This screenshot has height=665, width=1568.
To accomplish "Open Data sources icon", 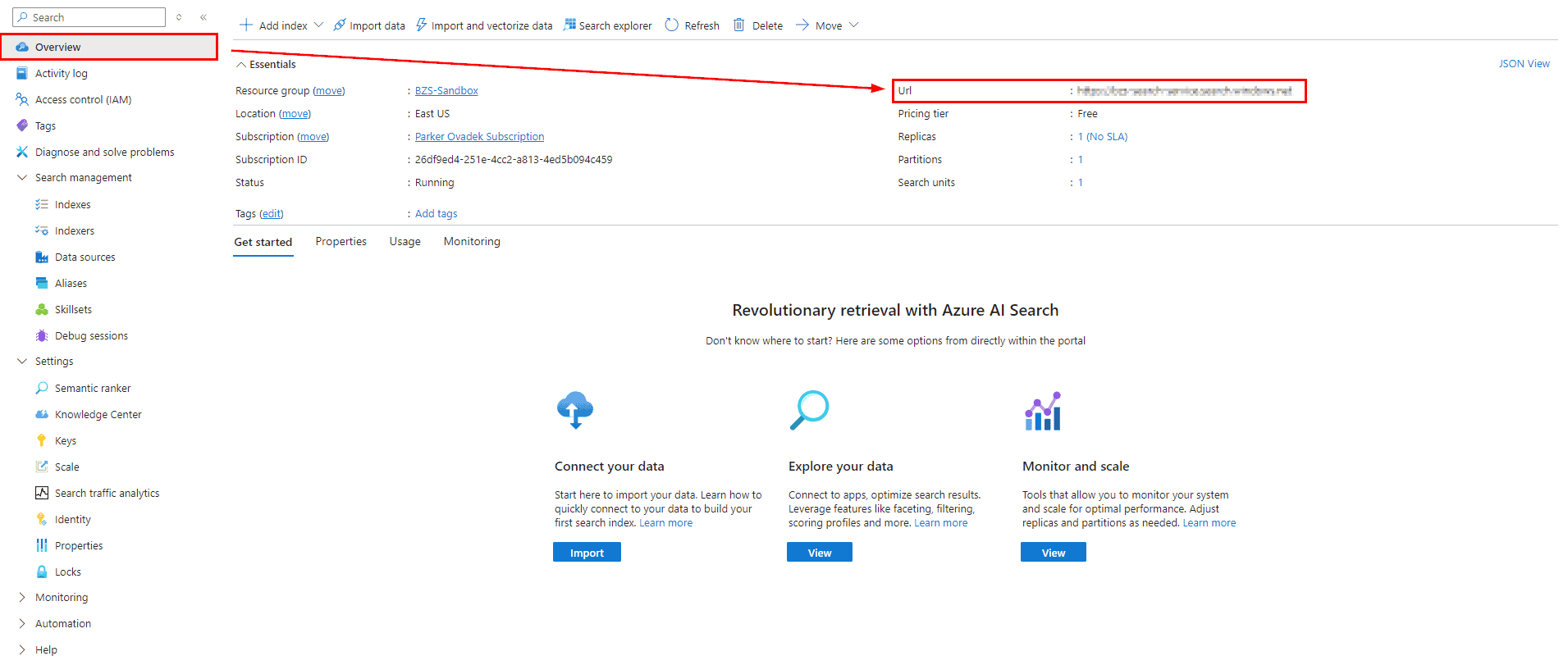I will click(x=42, y=257).
